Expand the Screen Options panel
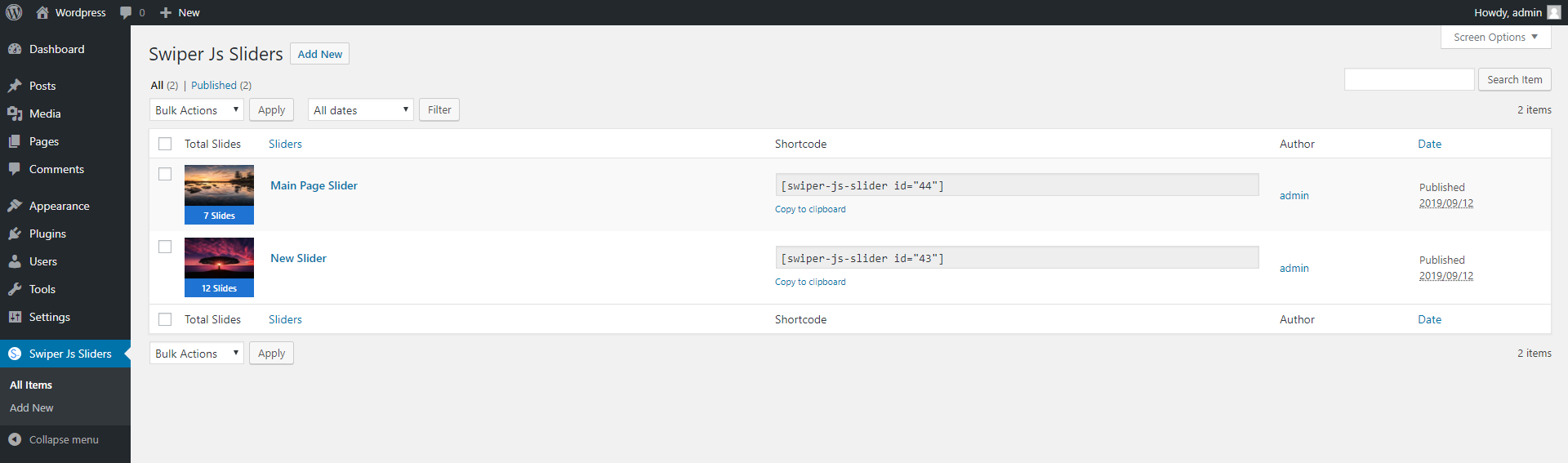Screen dimensions: 1568x463 point(1495,37)
